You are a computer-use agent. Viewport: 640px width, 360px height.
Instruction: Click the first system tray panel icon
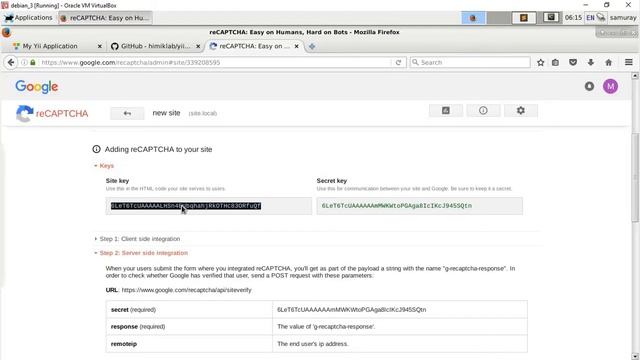coord(473,18)
